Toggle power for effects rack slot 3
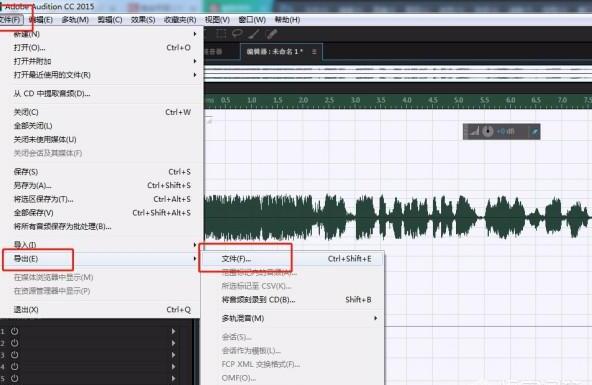Viewport: 592px width, 385px height. 14,355
